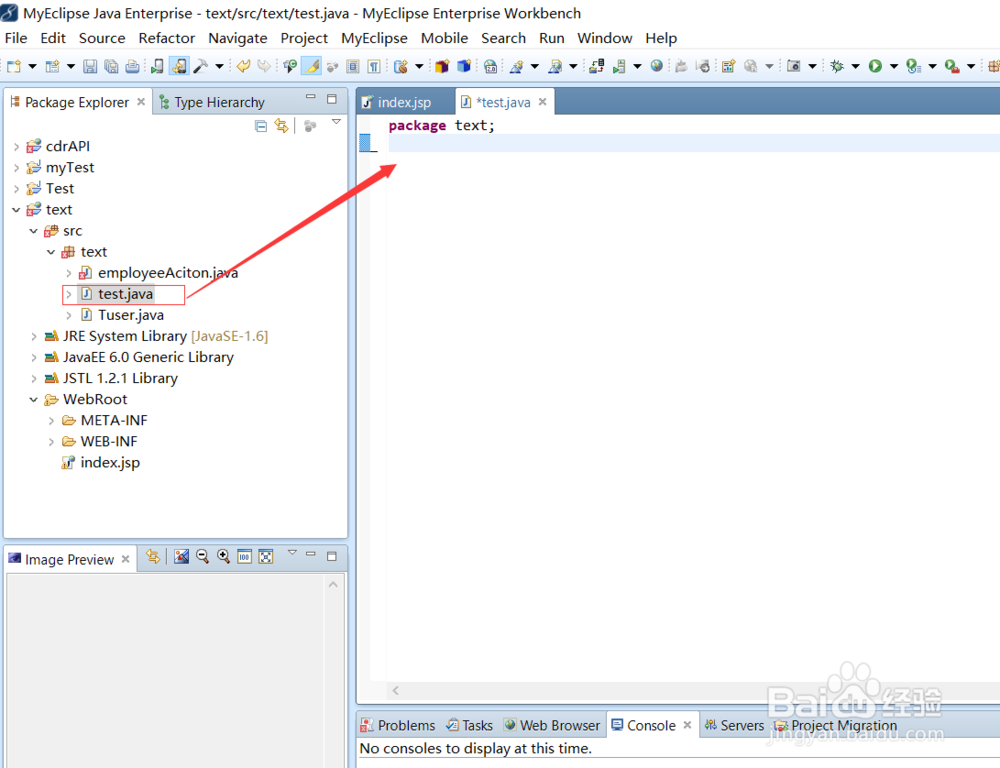Expand the myTest project
Image resolution: width=1000 pixels, height=768 pixels.
tap(16, 168)
